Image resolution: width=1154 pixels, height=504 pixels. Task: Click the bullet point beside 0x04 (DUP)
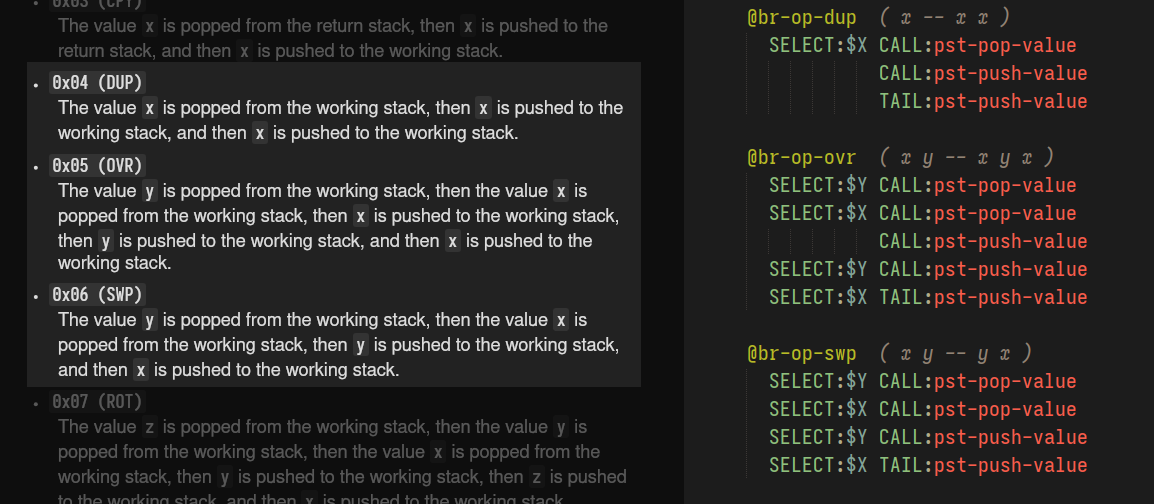36,83
